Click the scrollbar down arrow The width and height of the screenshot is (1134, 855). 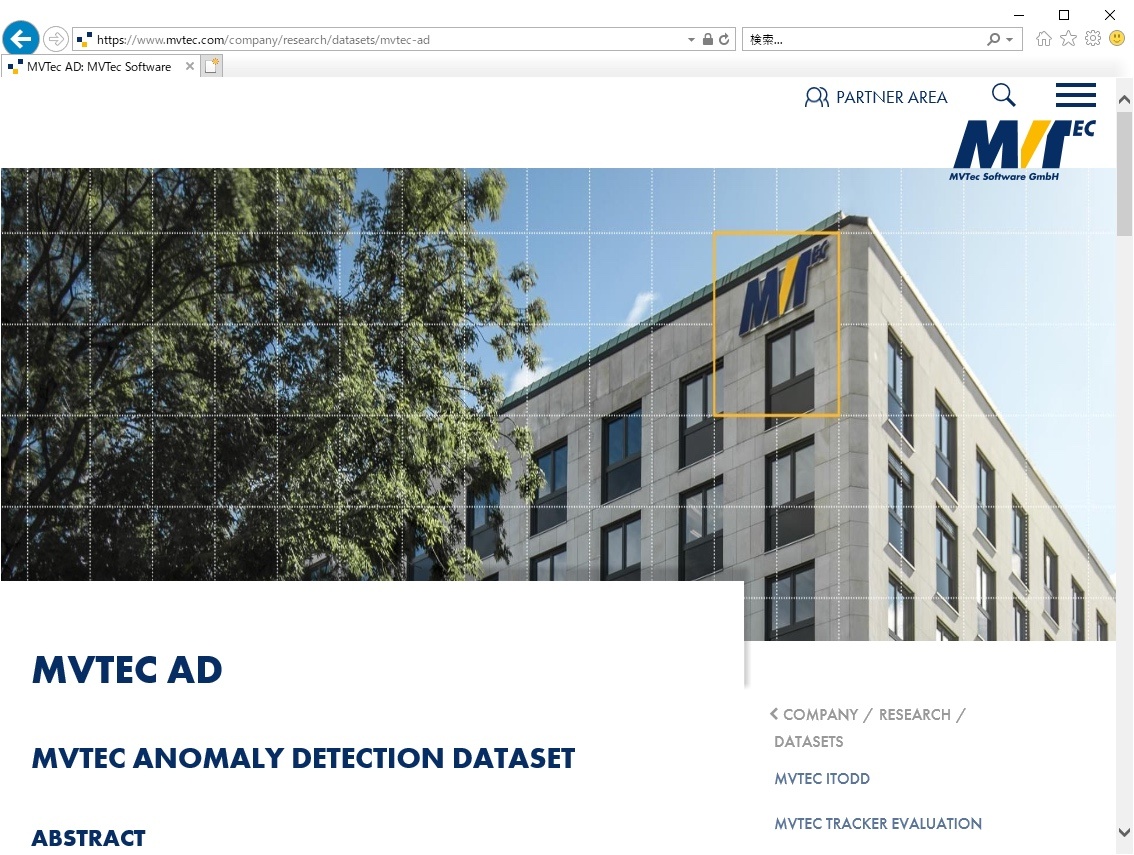click(1124, 832)
